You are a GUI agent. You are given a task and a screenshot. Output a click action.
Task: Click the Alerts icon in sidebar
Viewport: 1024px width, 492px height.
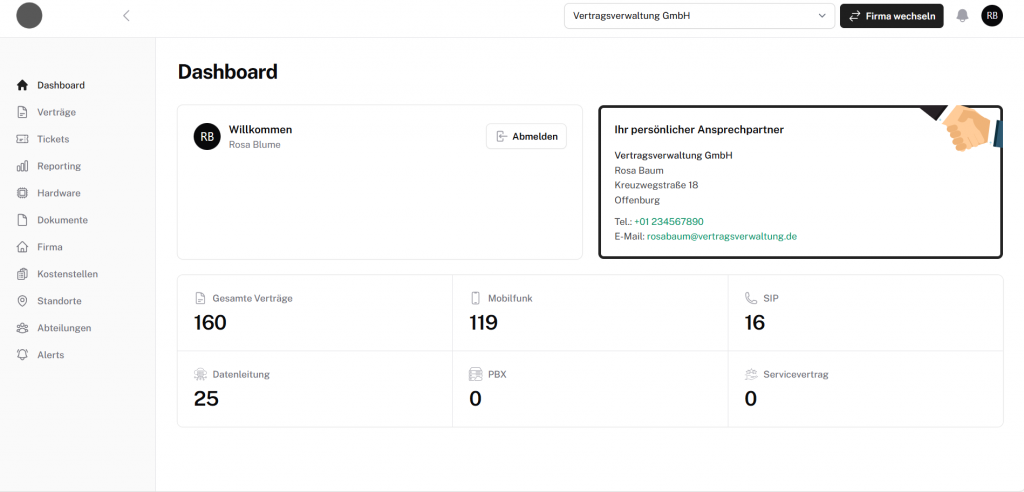point(23,355)
